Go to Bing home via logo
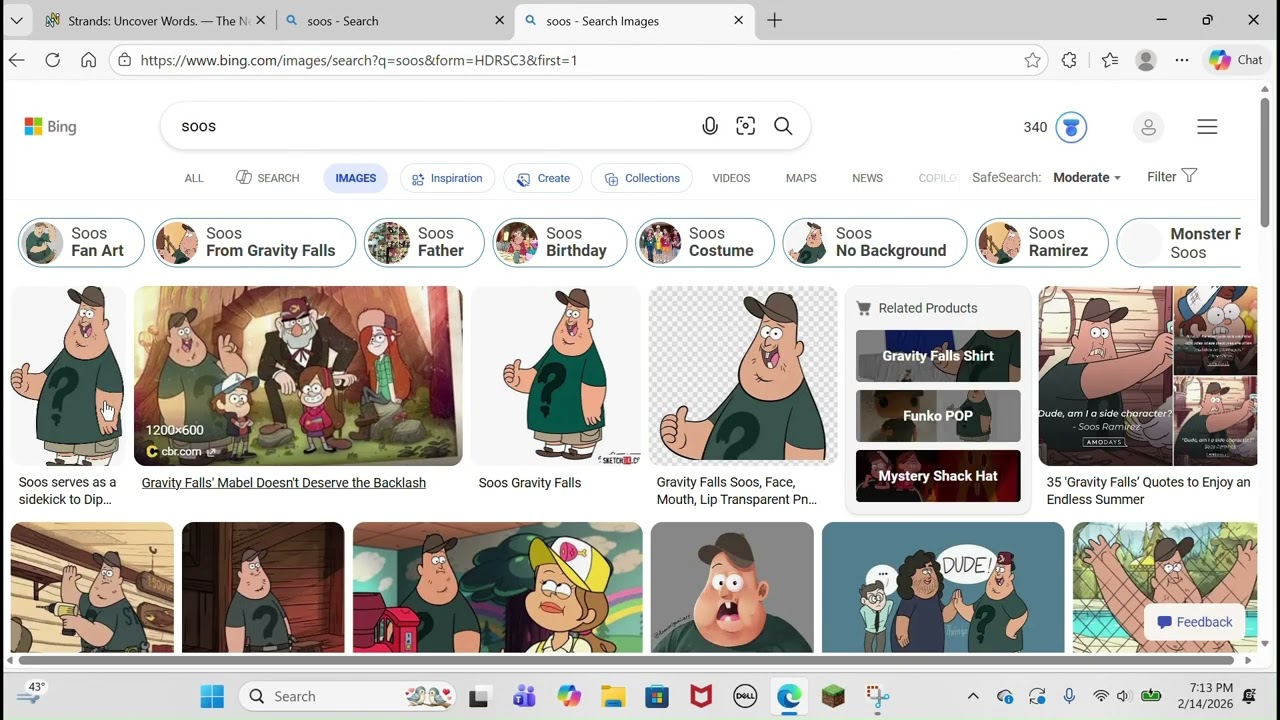This screenshot has width=1280, height=720. [x=50, y=126]
